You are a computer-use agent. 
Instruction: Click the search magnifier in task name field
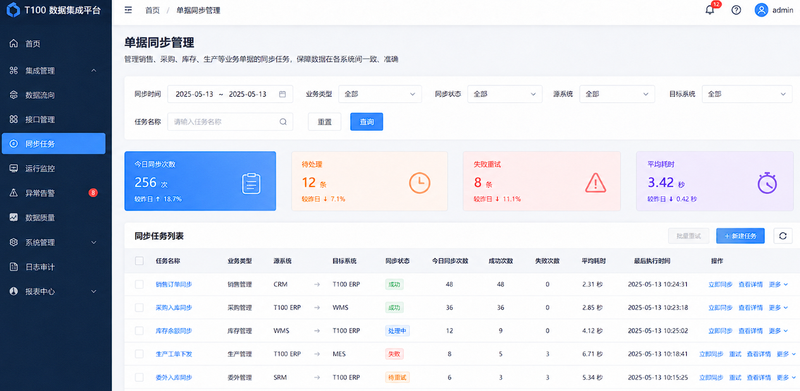283,121
